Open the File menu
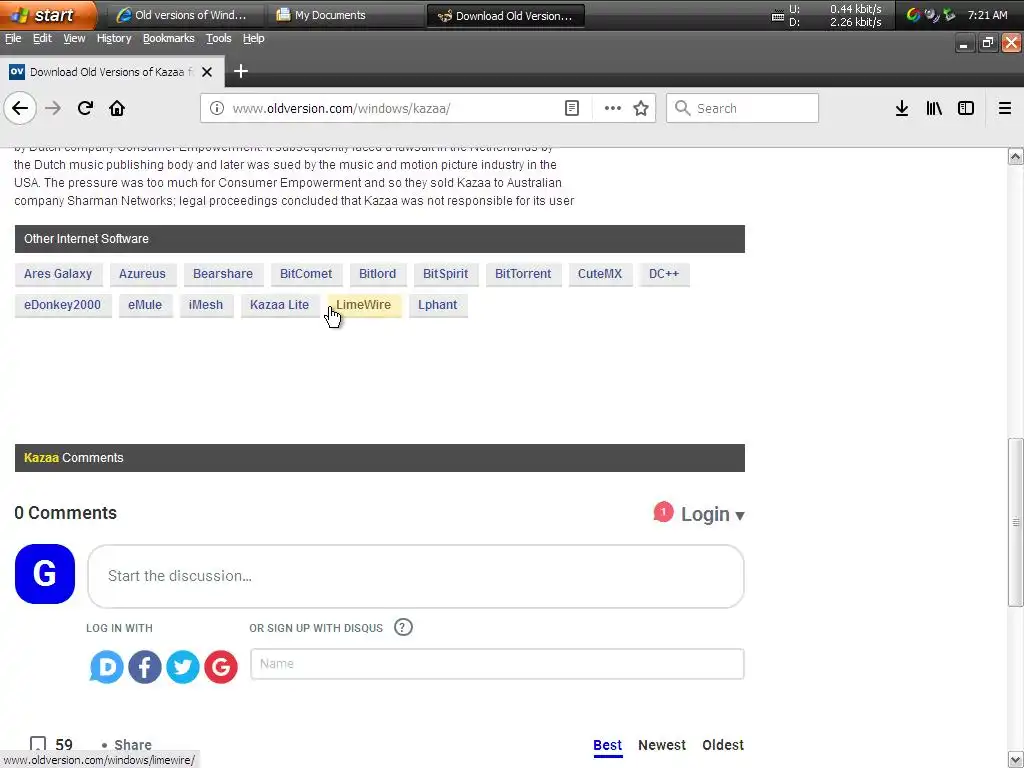The image size is (1024, 768). [x=13, y=39]
